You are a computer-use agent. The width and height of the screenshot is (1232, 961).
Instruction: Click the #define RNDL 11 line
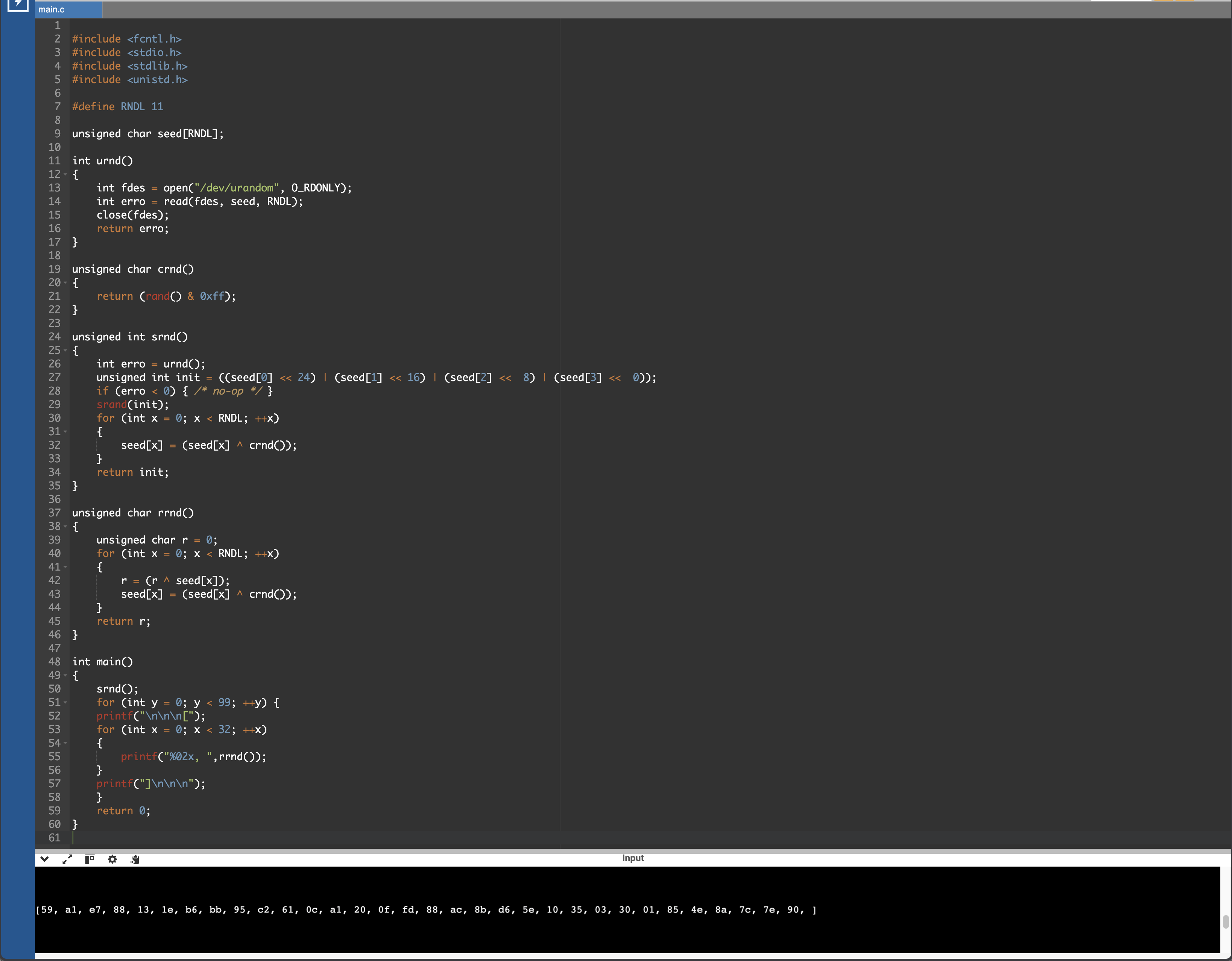[118, 106]
